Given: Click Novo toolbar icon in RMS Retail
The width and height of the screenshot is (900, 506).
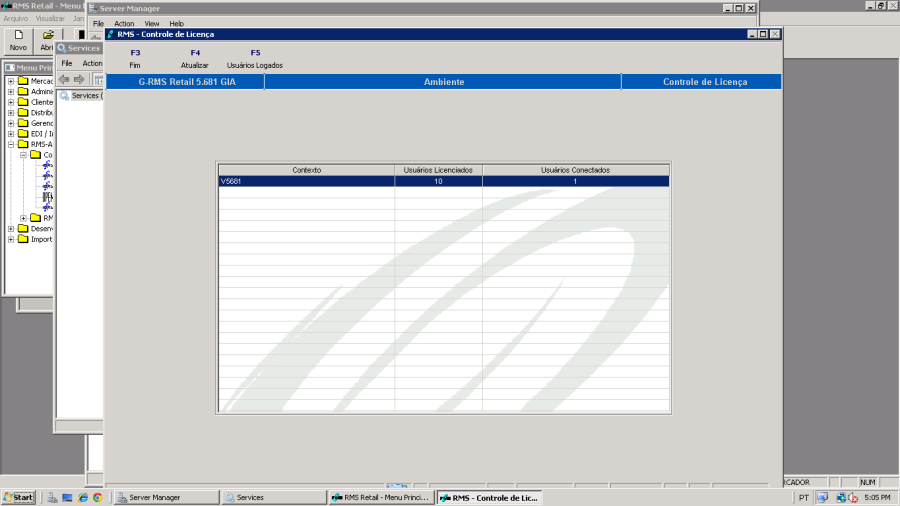Looking at the screenshot, I should pos(18,41).
